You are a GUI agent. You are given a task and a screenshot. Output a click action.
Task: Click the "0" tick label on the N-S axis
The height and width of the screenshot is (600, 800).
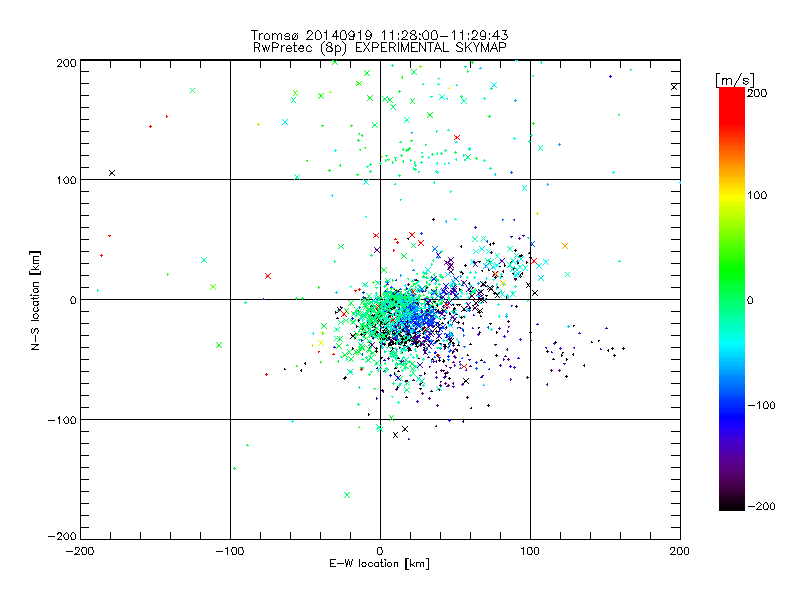pos(72,300)
